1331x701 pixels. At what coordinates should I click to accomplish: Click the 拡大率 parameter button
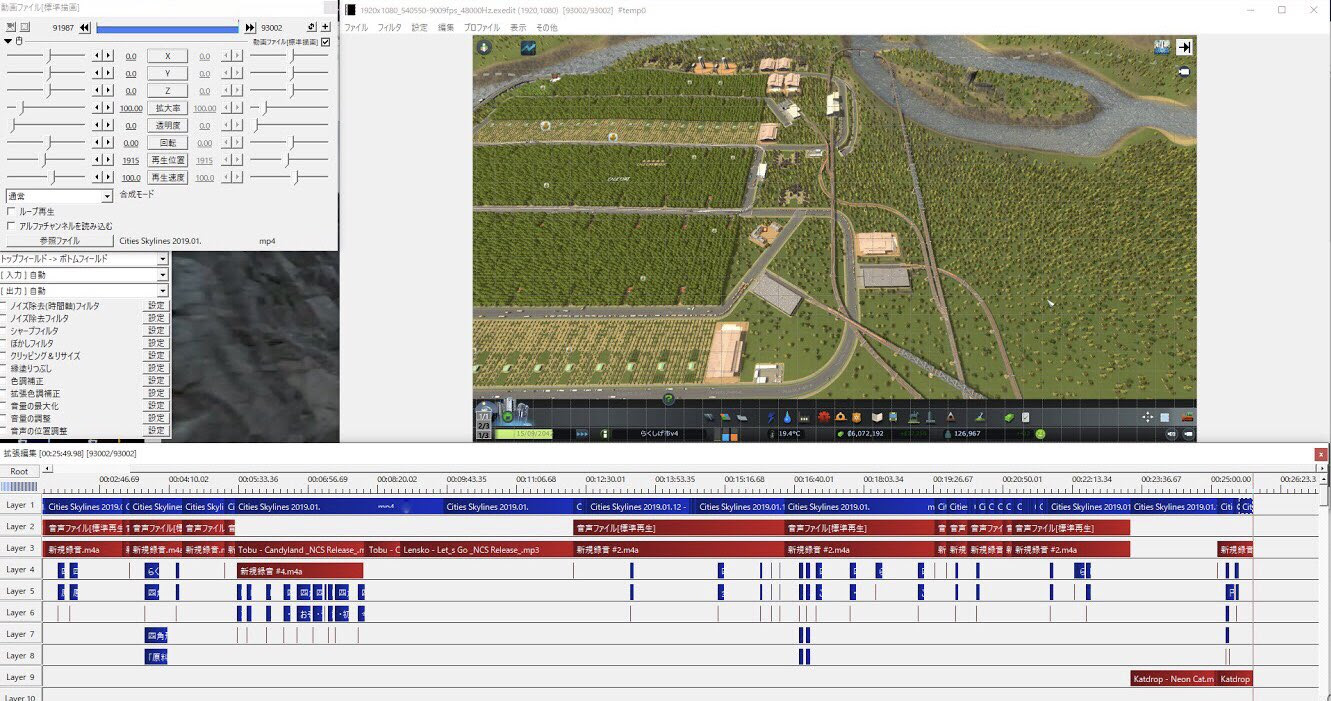(x=167, y=108)
